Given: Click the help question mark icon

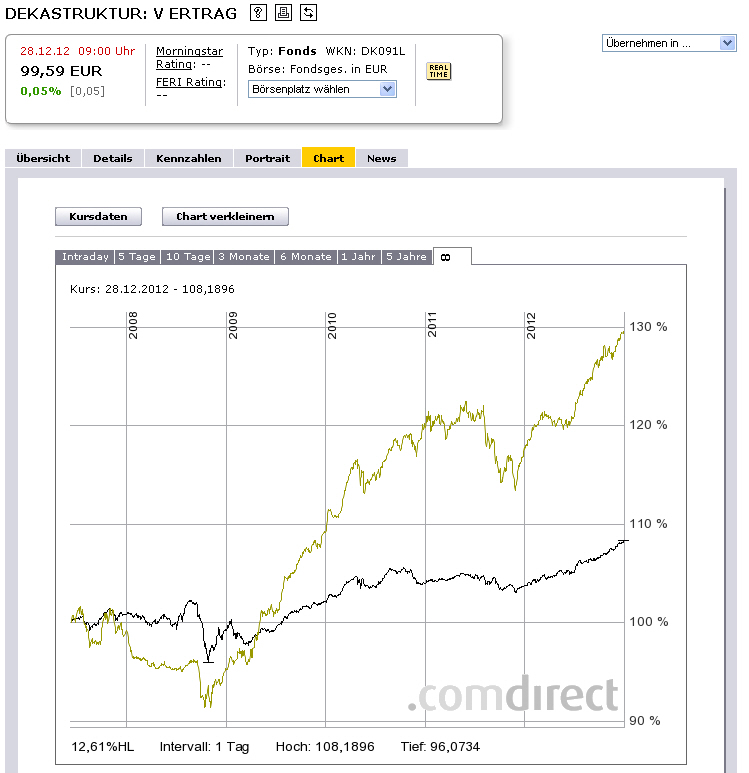Looking at the screenshot, I should 258,13.
